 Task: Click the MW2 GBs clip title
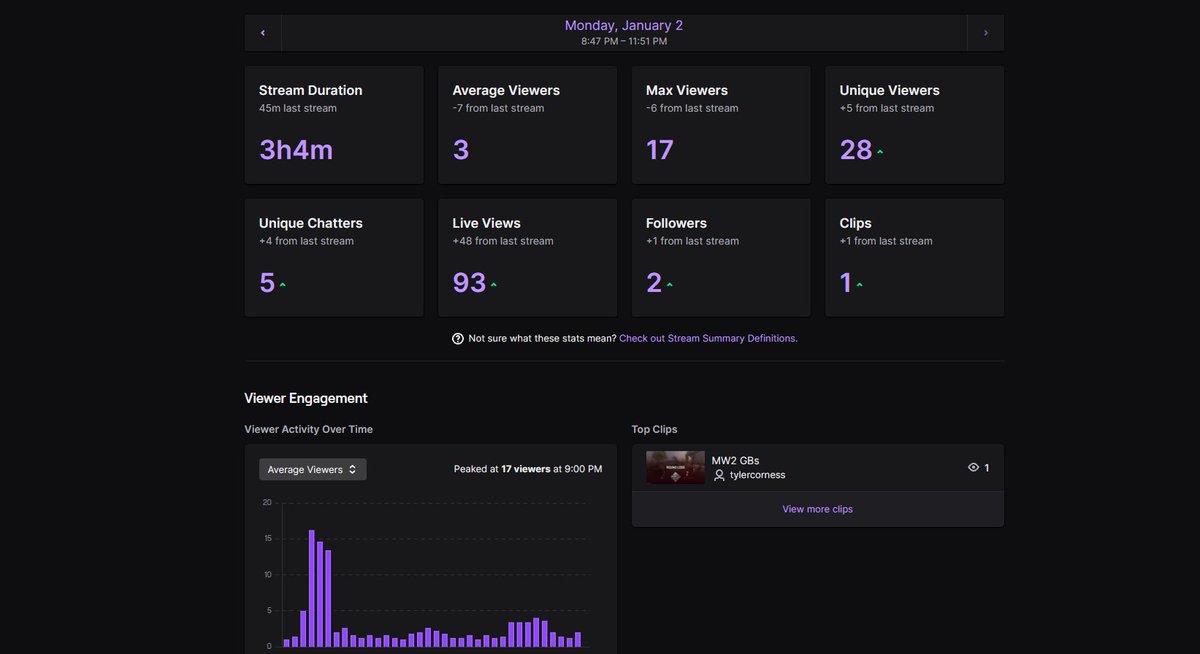pyautogui.click(x=735, y=461)
